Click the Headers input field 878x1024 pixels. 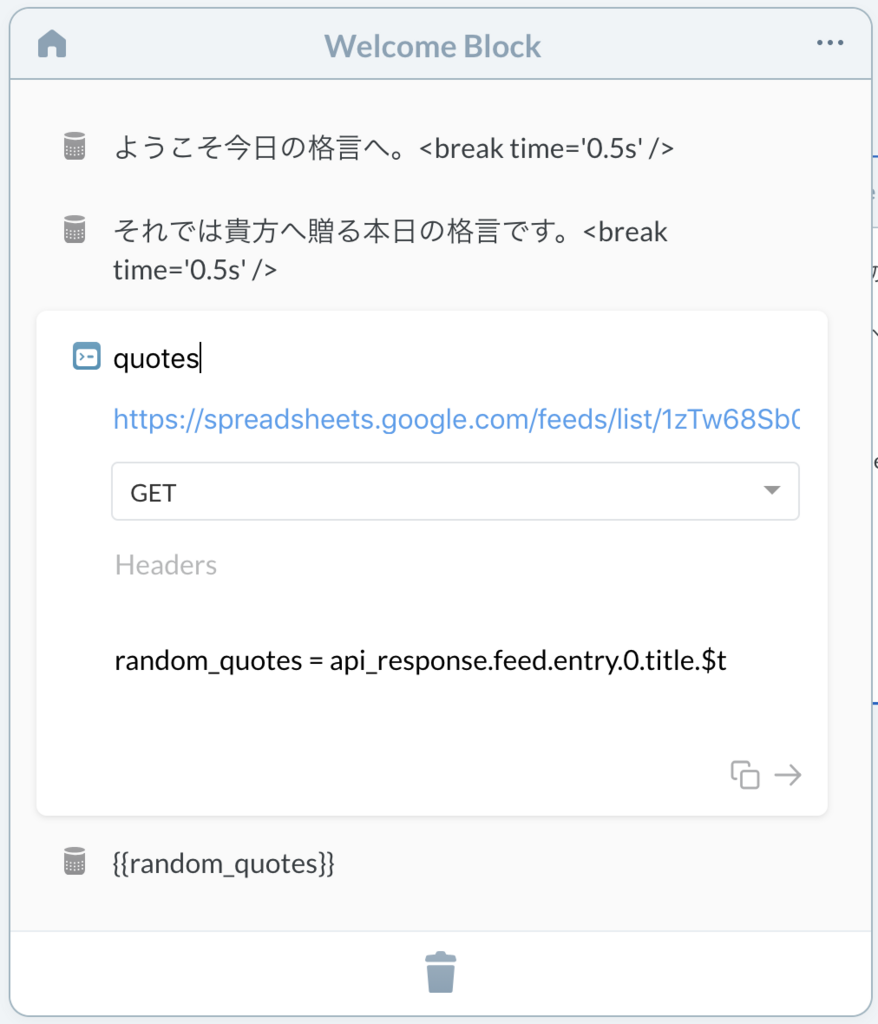[300, 564]
